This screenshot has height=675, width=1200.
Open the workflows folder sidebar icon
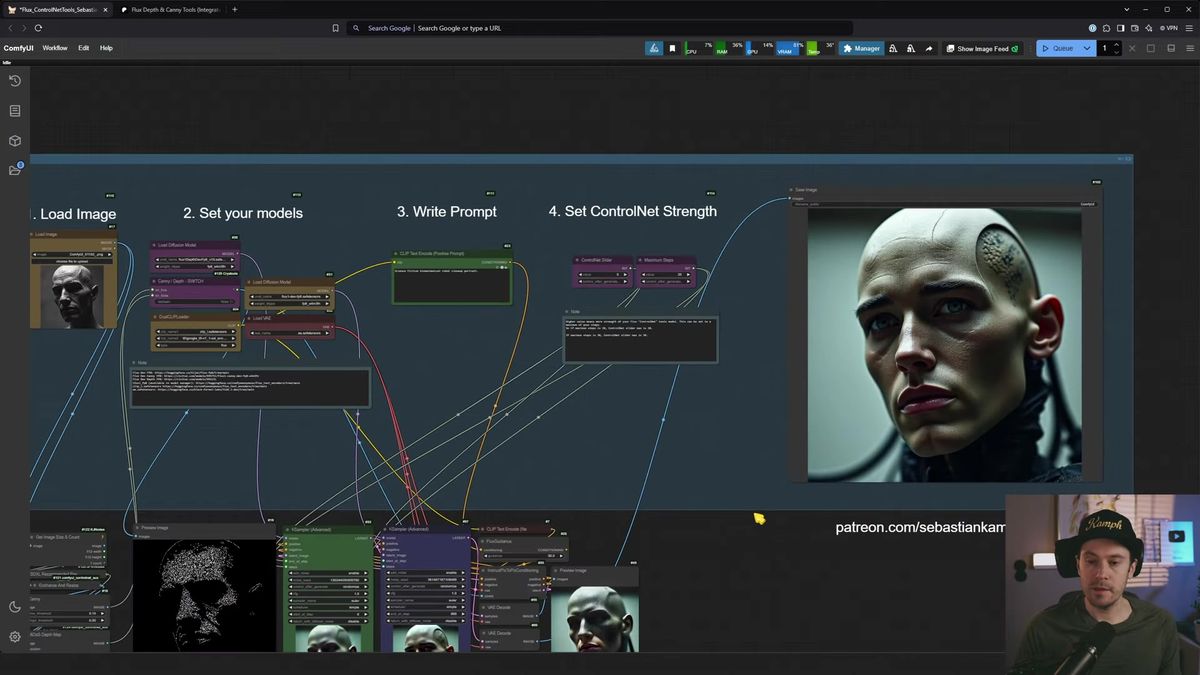(15, 170)
